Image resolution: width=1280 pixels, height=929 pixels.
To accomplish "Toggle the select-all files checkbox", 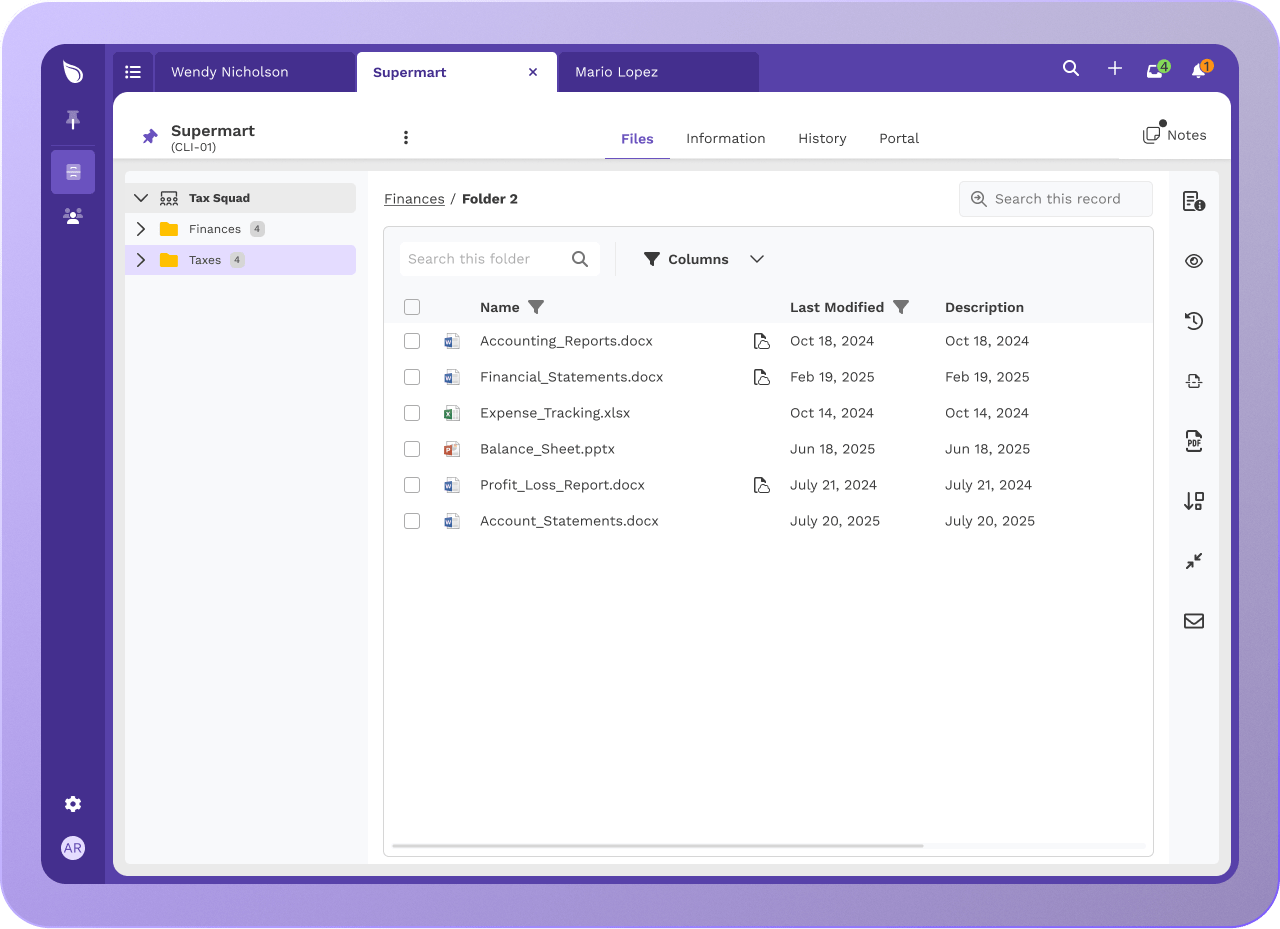I will (x=412, y=307).
